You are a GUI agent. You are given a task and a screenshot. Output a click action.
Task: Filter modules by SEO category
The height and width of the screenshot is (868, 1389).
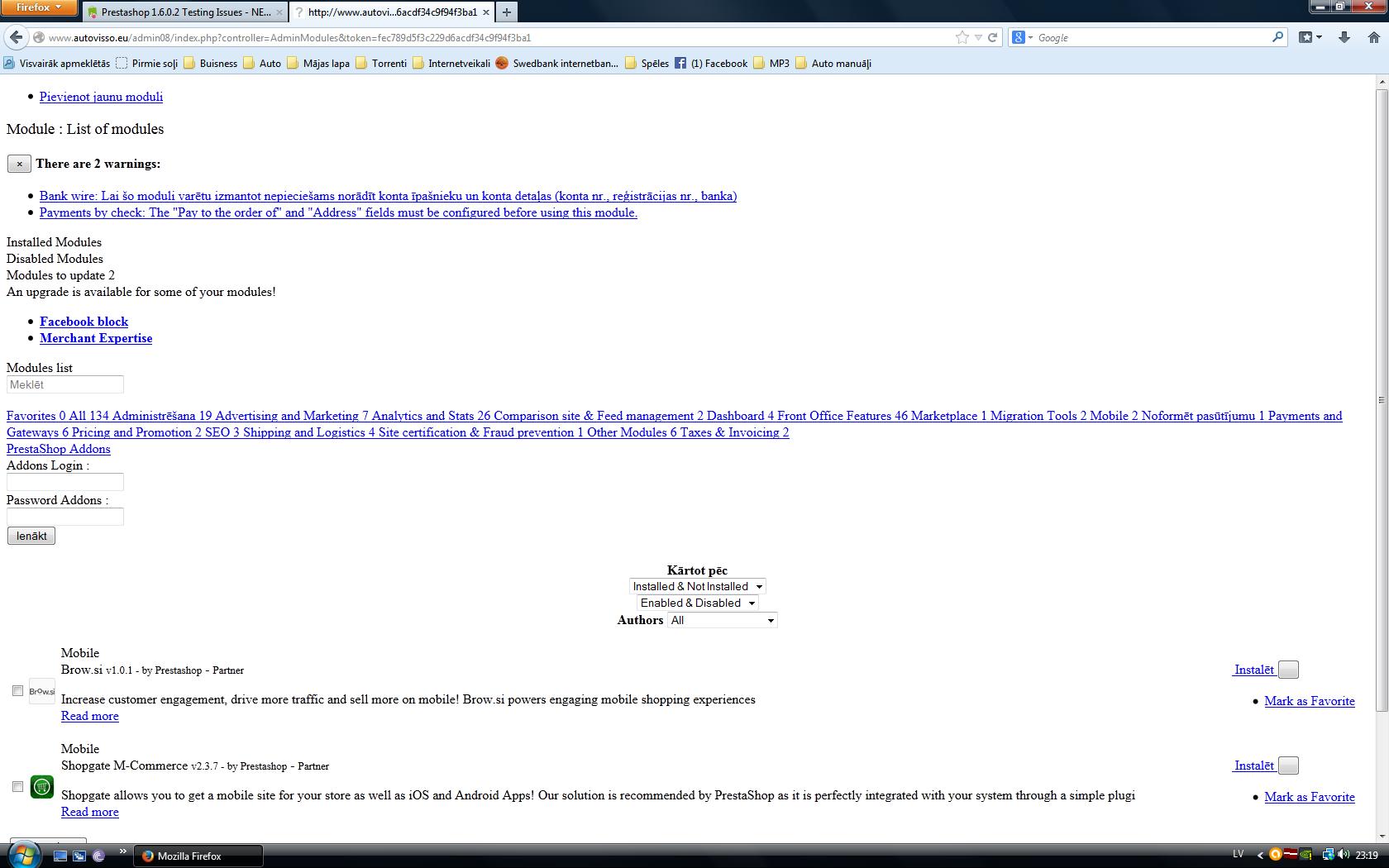[x=222, y=432]
